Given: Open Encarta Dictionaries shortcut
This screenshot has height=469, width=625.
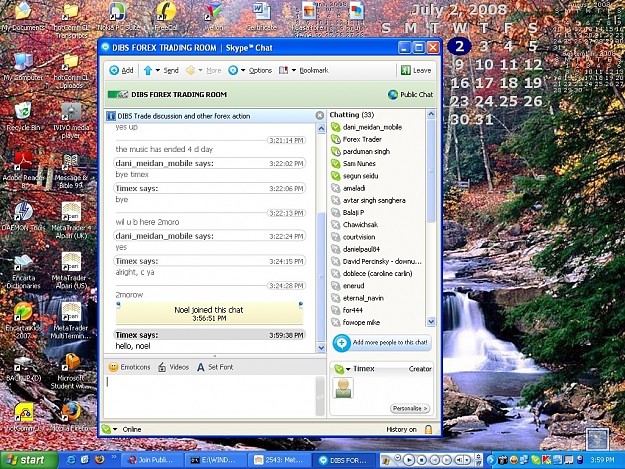Looking at the screenshot, I should tap(23, 271).
